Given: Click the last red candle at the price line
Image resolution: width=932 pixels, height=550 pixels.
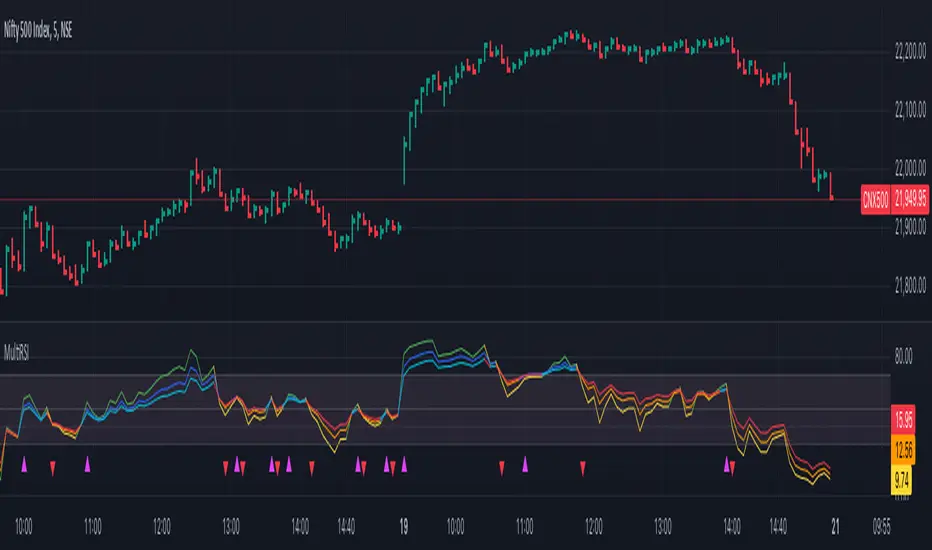Looking at the screenshot, I should (x=831, y=186).
